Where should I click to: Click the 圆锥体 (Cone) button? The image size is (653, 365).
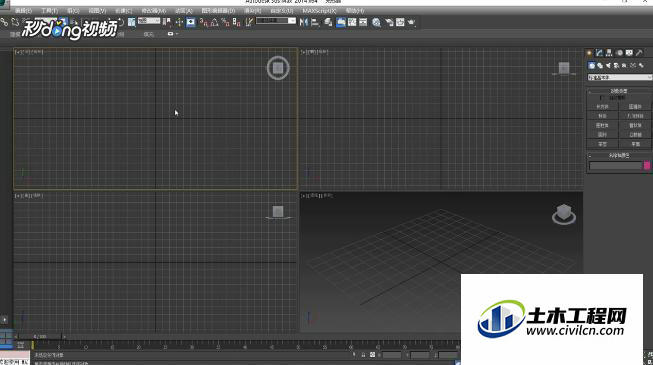click(x=635, y=107)
